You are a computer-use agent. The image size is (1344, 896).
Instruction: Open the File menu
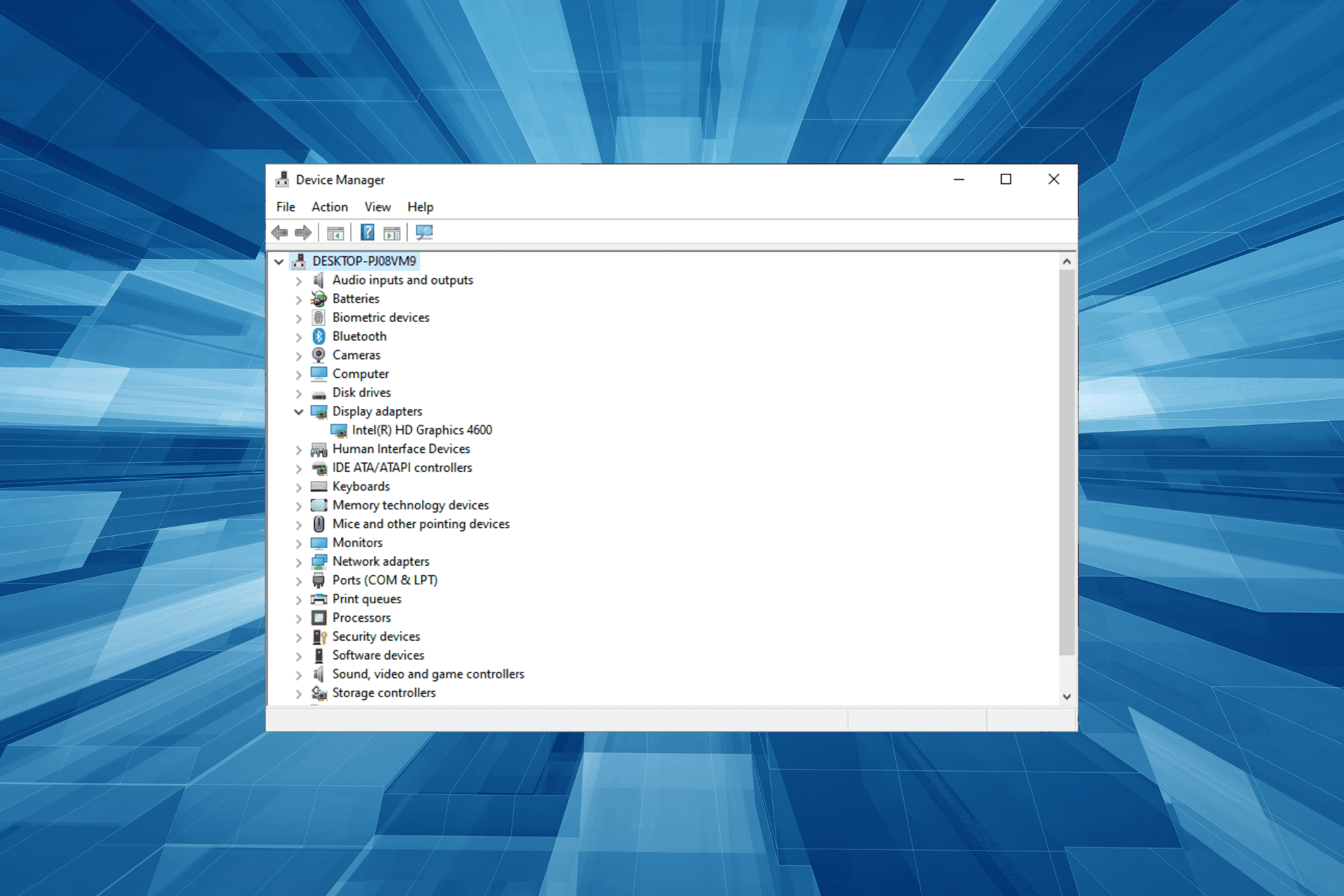pyautogui.click(x=286, y=207)
